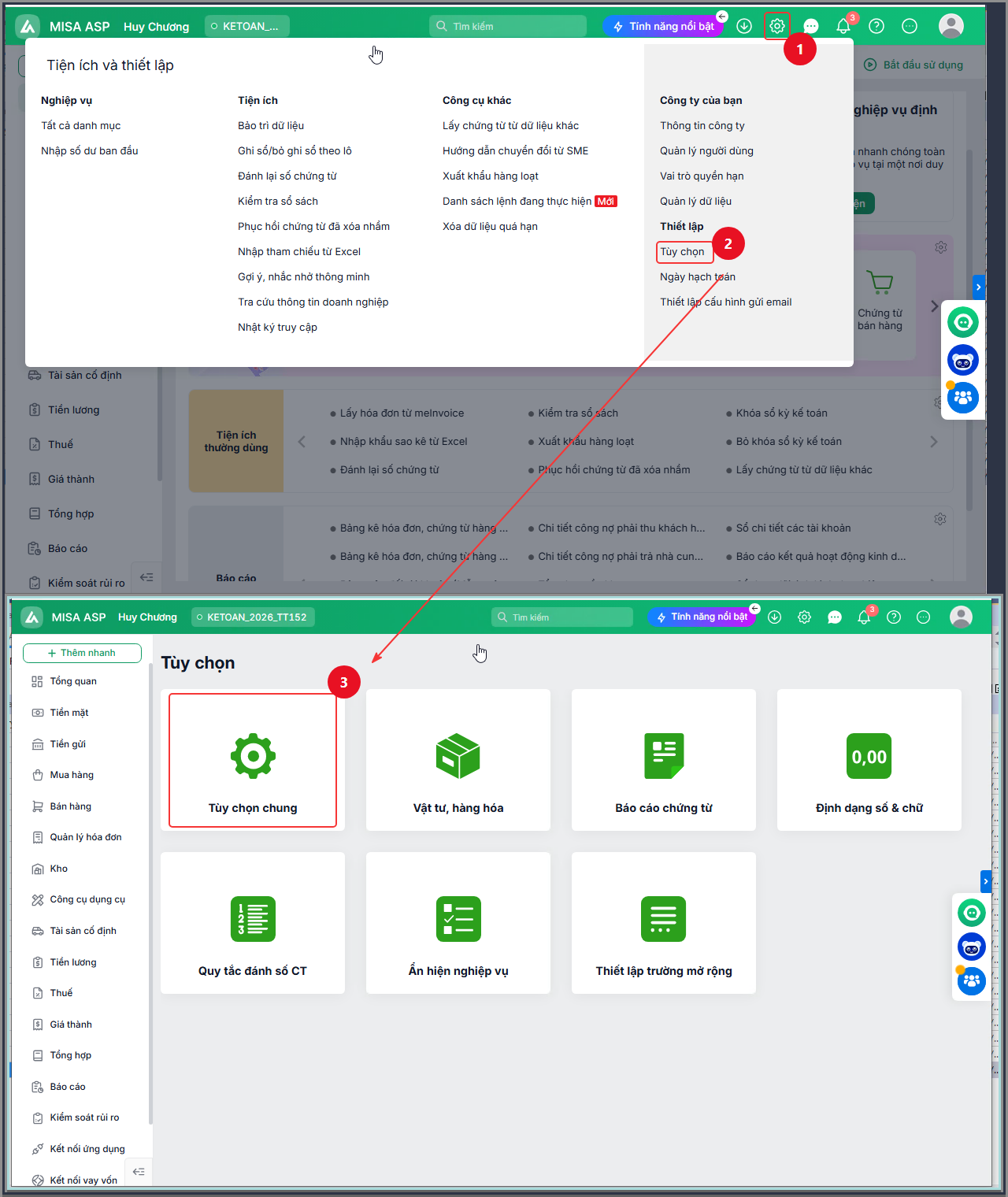Click the user avatar in the Tiện ích window header
1008x1197 pixels.
(951, 26)
